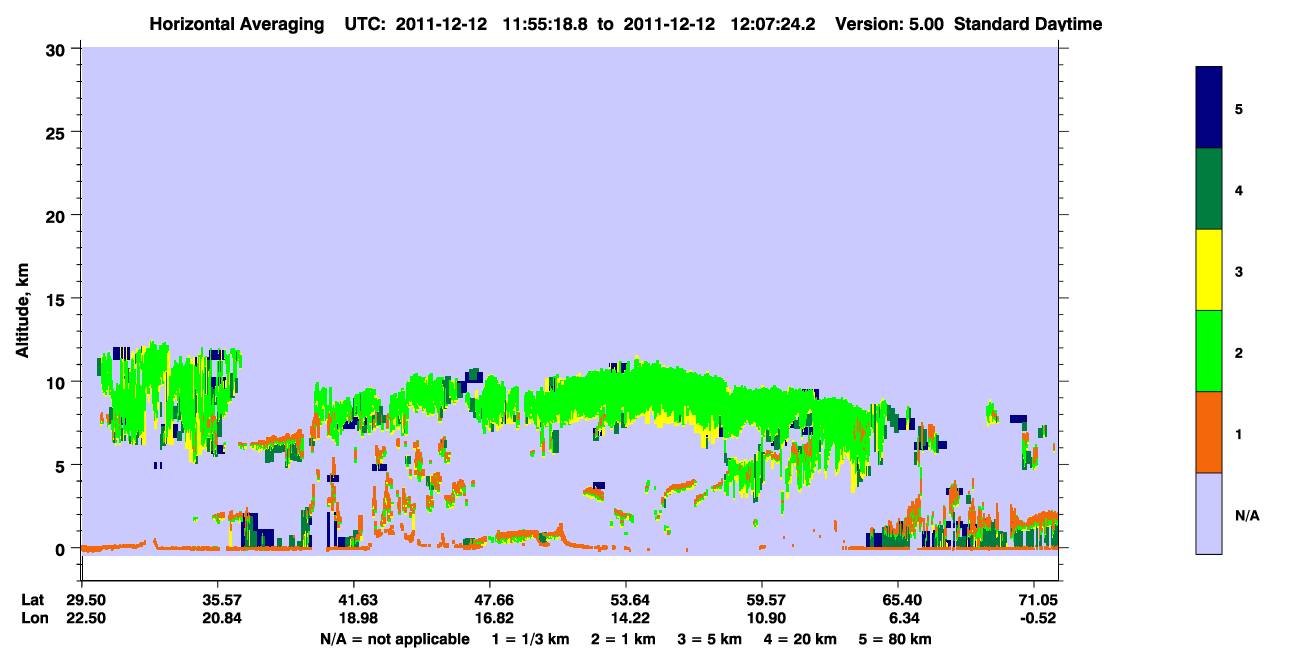Click the colorbar label '5'
Image resolution: width=1300 pixels, height=667 pixels.
[x=1239, y=108]
